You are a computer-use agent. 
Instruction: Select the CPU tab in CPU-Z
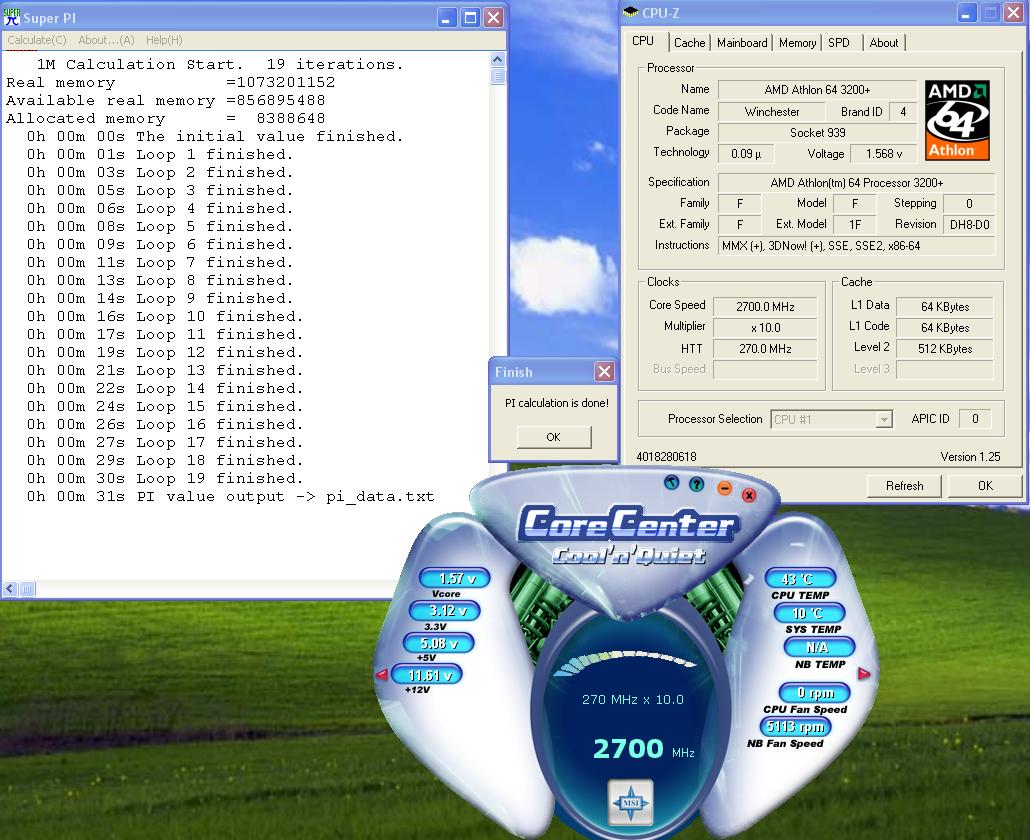(x=642, y=41)
